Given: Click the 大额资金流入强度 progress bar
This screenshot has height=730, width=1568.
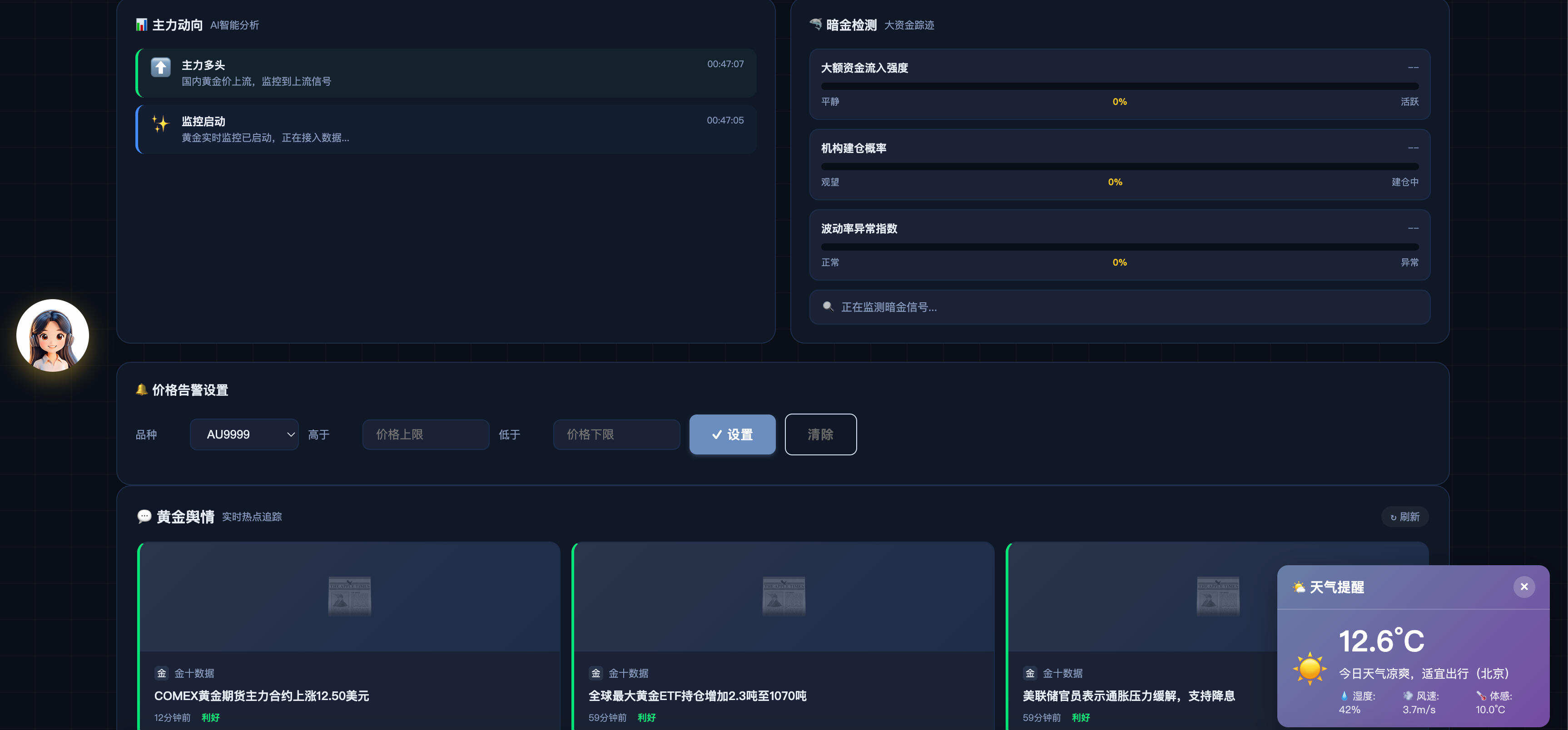Looking at the screenshot, I should pyautogui.click(x=1119, y=86).
